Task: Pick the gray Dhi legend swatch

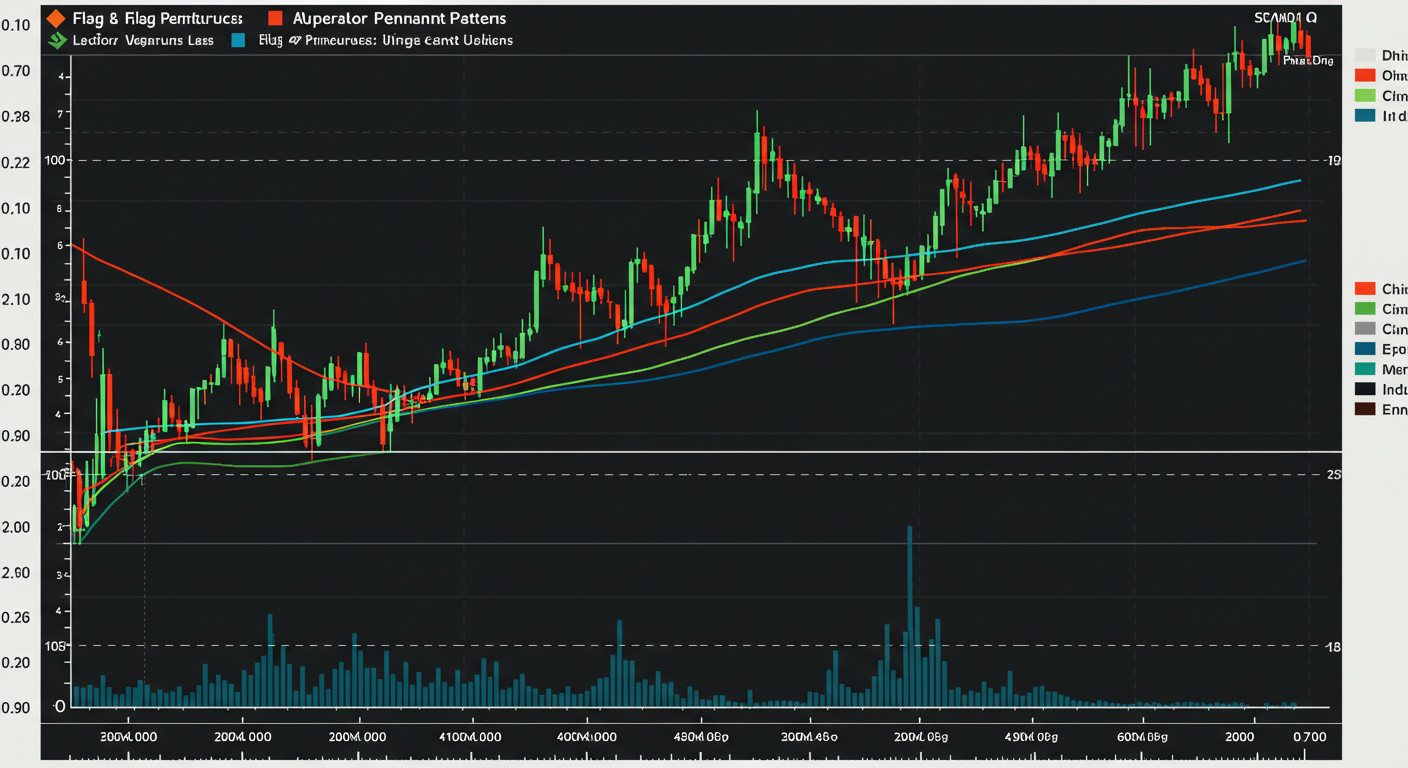Action: click(x=1364, y=55)
